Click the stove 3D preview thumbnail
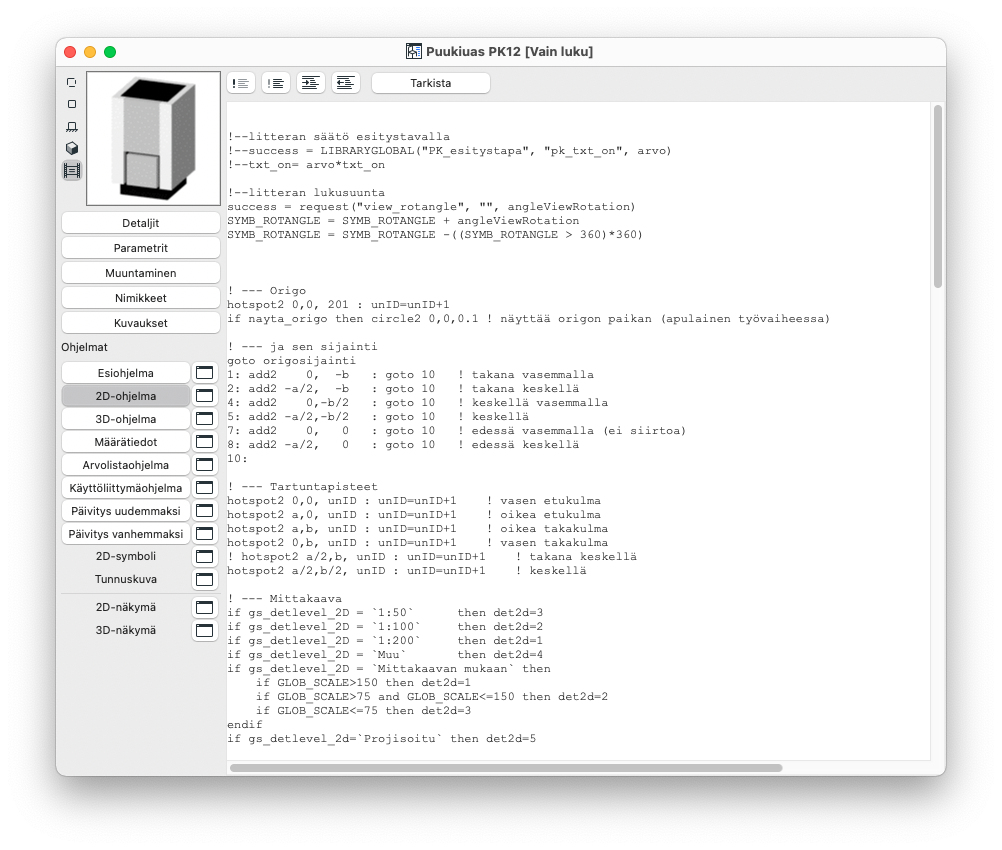1002x850 pixels. (x=153, y=138)
